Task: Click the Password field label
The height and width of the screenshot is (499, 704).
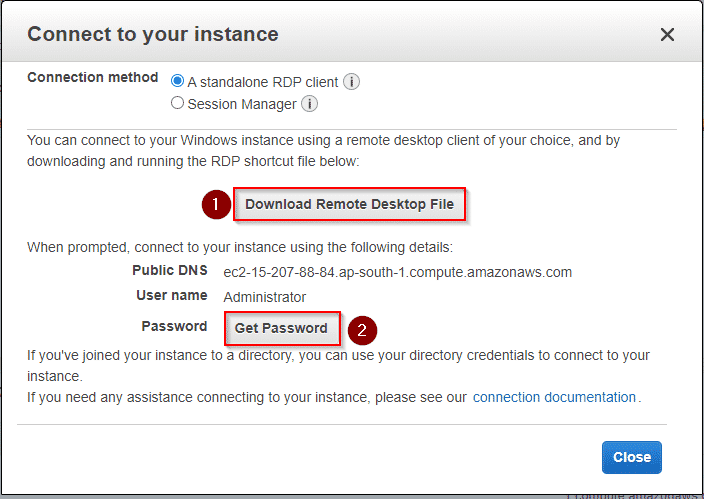Action: coord(174,326)
